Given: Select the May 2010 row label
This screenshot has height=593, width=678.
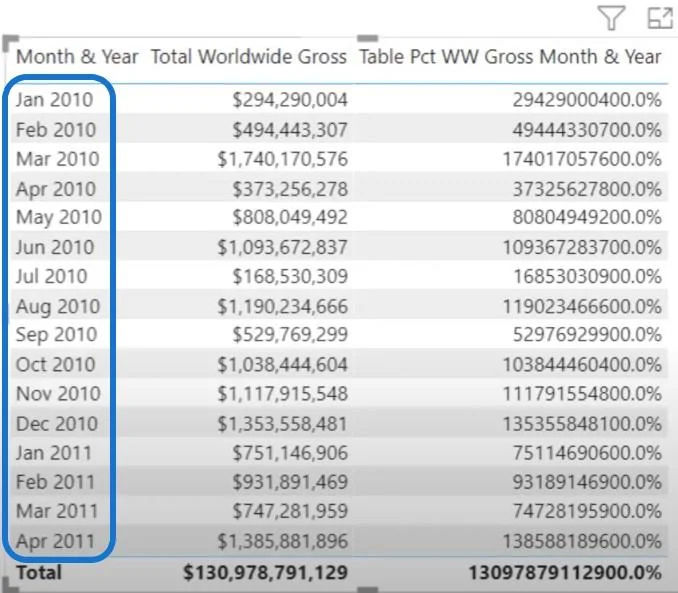Looking at the screenshot, I should pyautogui.click(x=59, y=218).
